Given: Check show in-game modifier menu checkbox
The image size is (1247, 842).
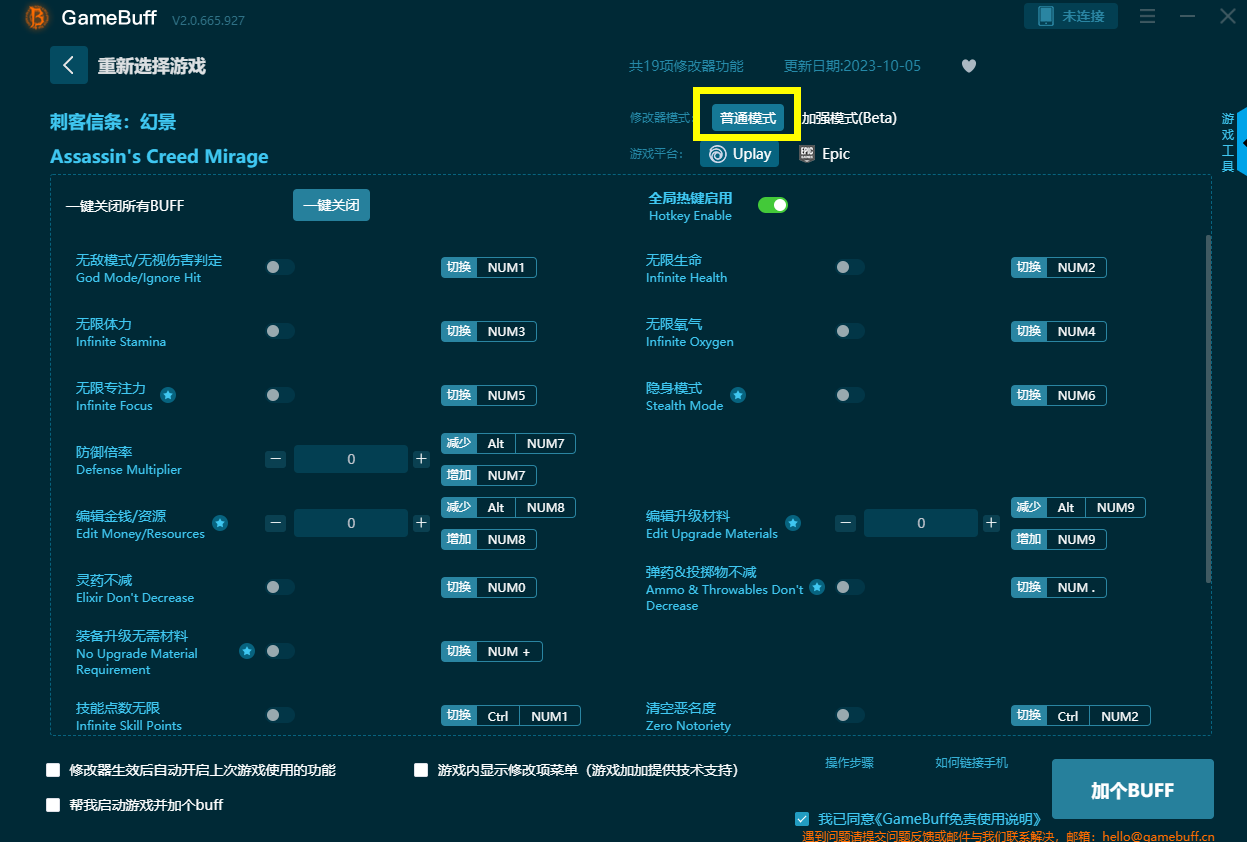Looking at the screenshot, I should [x=421, y=770].
